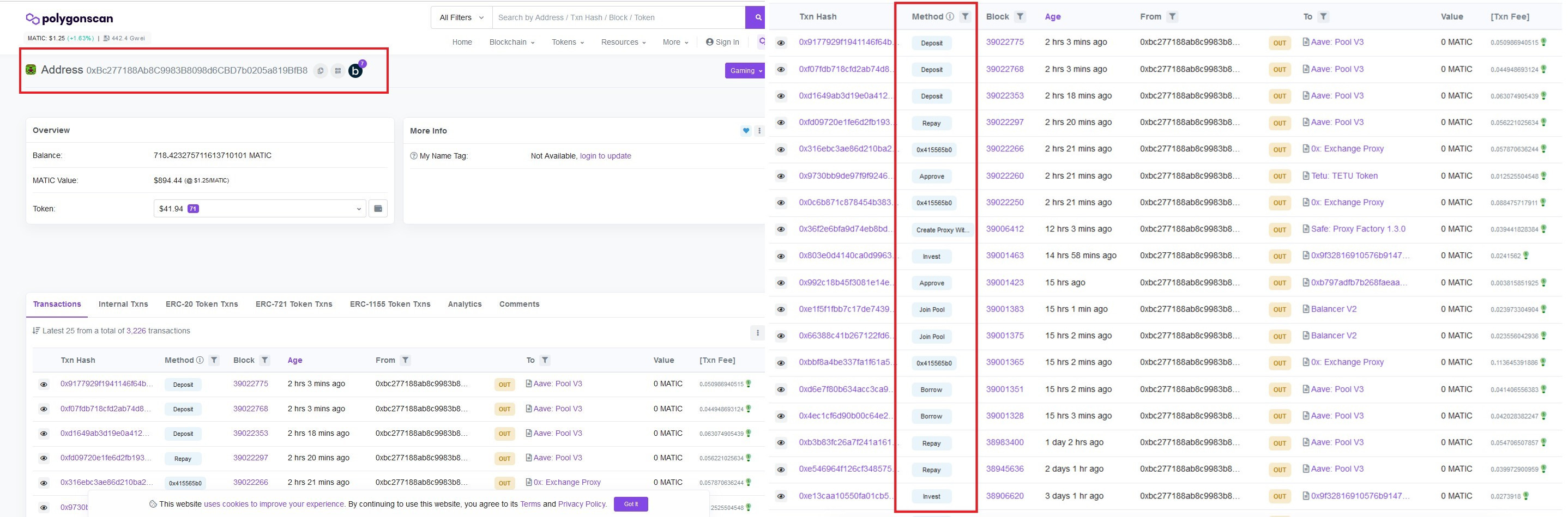This screenshot has width=1568, height=517.
Task: Open the Blockscan chat "b" icon
Action: pos(355,71)
